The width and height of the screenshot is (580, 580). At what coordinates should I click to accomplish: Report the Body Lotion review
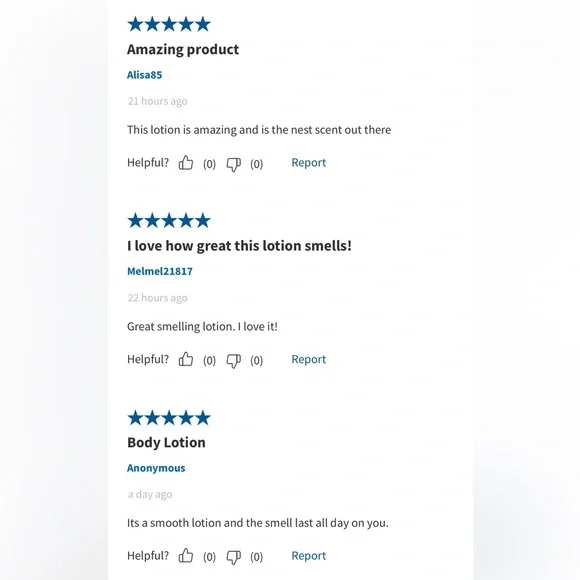point(308,556)
